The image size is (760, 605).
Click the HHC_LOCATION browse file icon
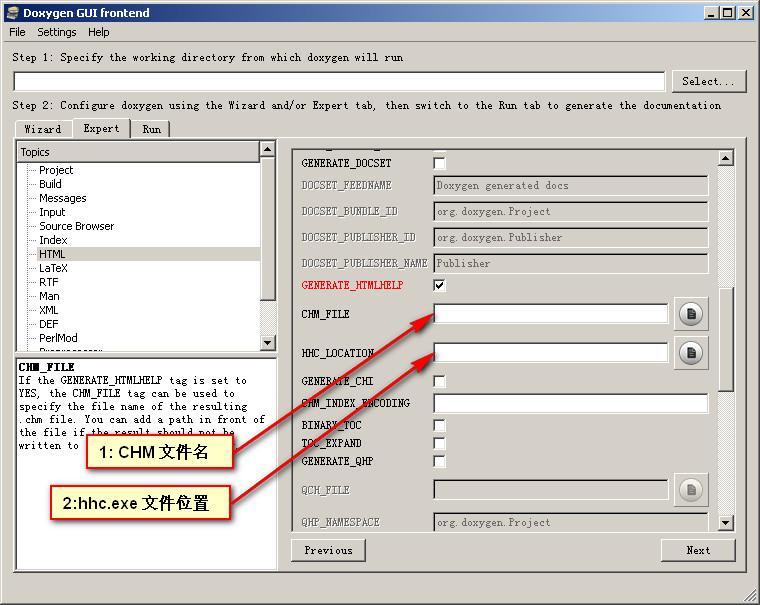point(691,353)
